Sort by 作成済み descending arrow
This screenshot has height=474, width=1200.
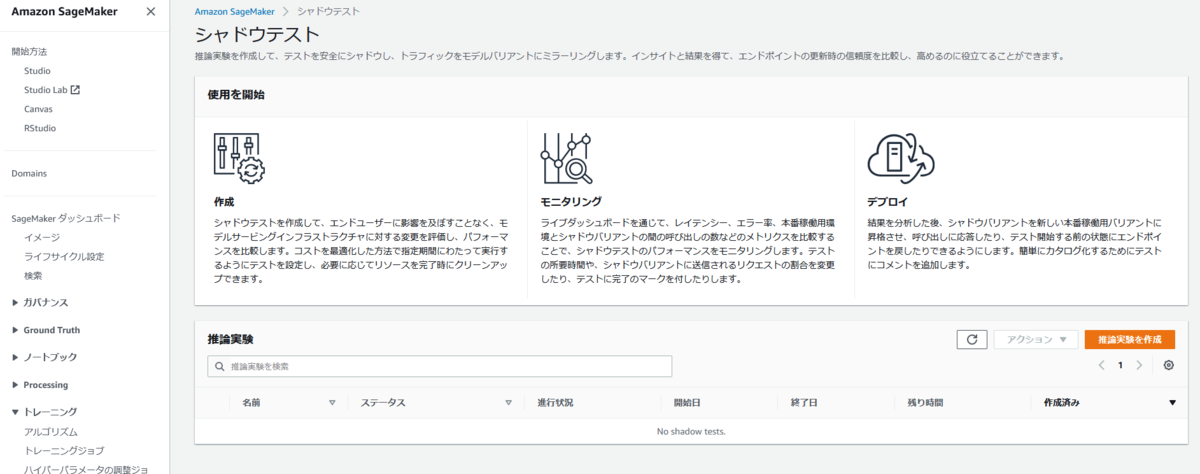coord(1172,403)
